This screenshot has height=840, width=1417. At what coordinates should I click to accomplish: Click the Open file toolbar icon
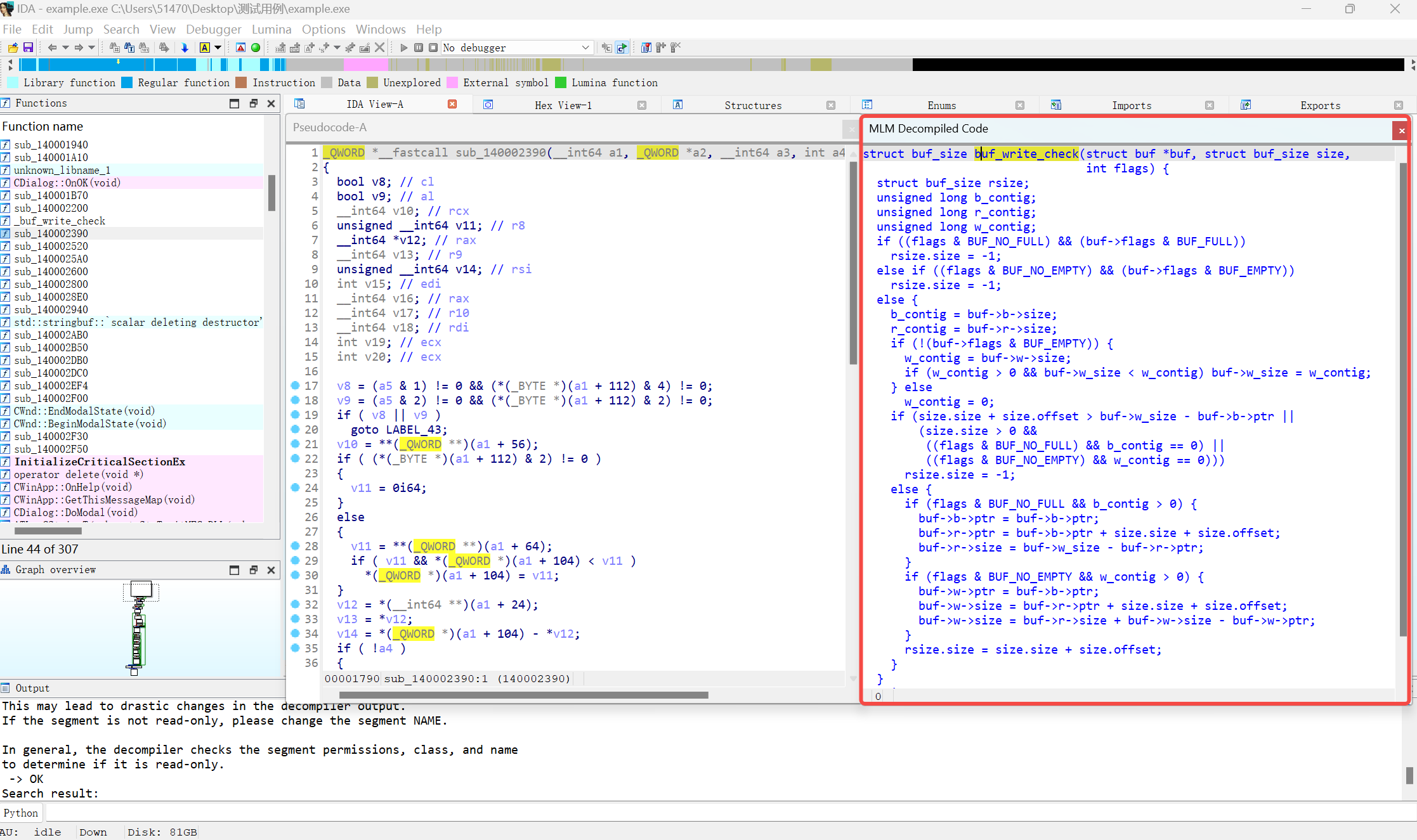click(13, 48)
